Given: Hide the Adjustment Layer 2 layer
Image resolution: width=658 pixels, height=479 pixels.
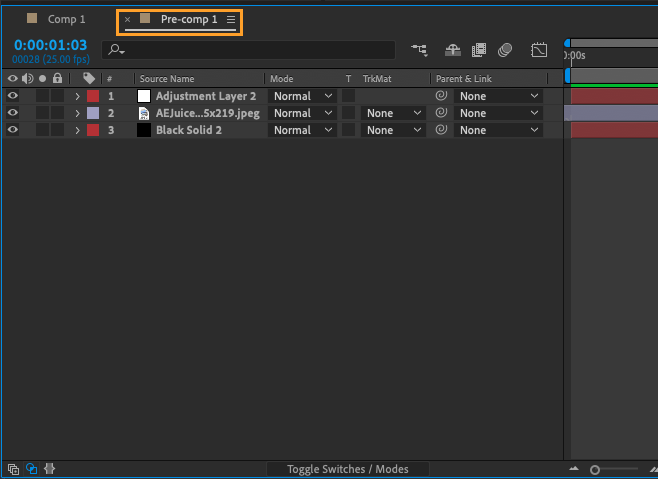Looking at the screenshot, I should pyautogui.click(x=13, y=96).
